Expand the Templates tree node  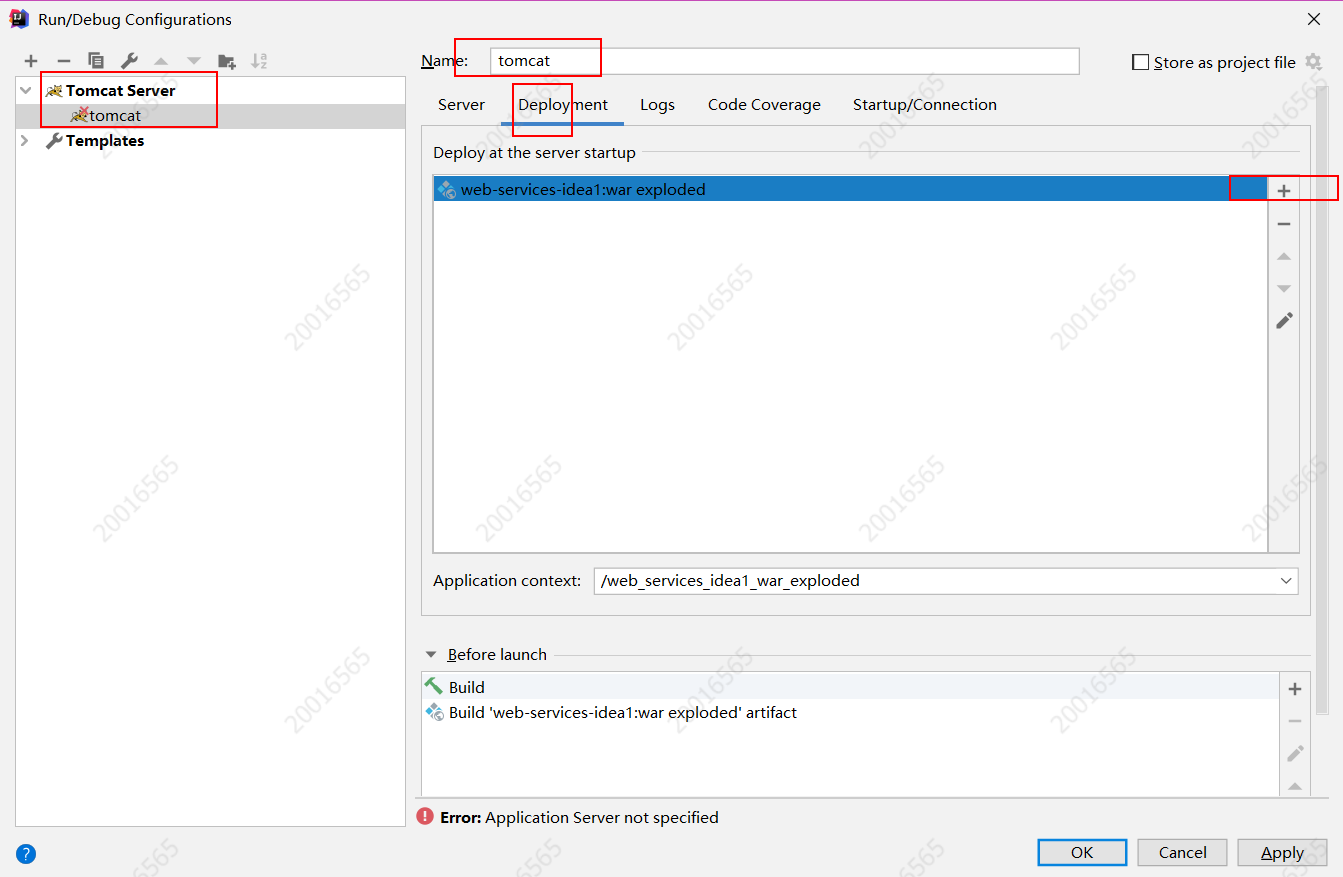(x=26, y=141)
